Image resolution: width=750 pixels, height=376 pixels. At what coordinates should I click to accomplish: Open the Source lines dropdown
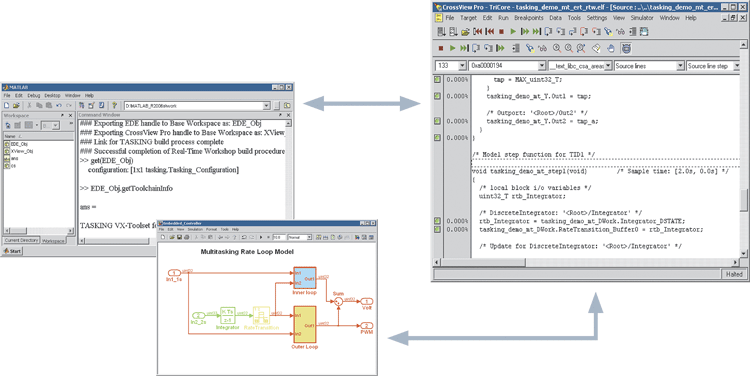[681, 66]
